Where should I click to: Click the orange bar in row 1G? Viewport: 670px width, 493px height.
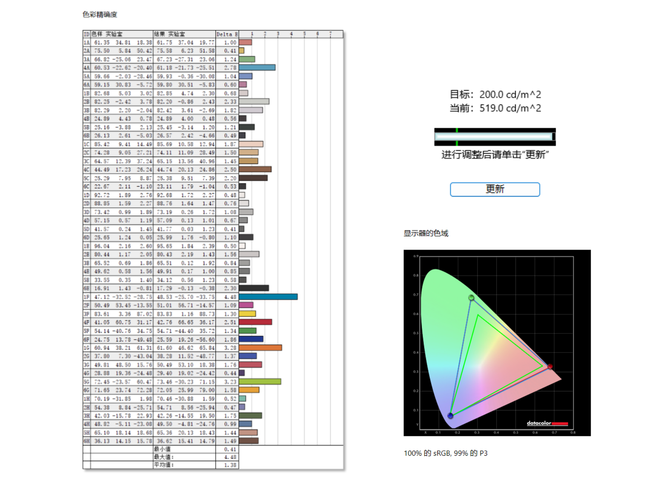[x=260, y=348]
